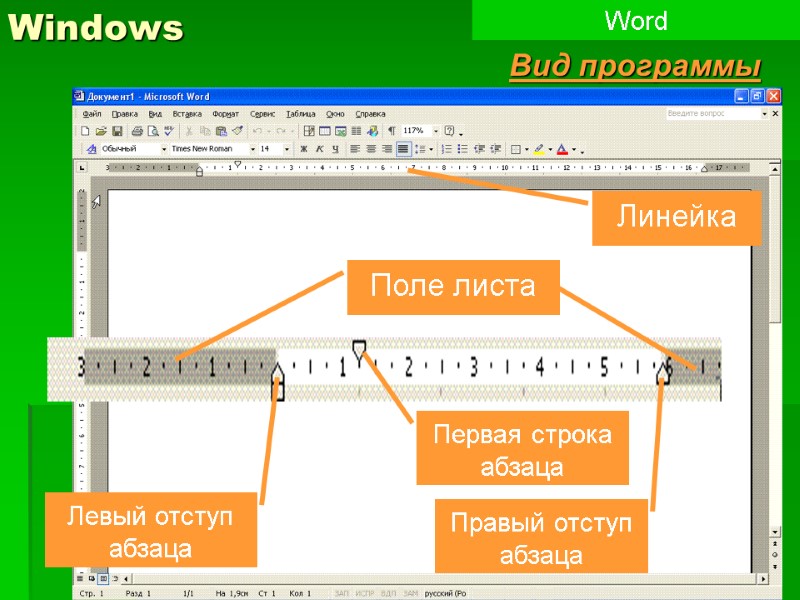Screen dimensions: 800x600
Task: Open the Вставка menu
Action: [x=187, y=114]
